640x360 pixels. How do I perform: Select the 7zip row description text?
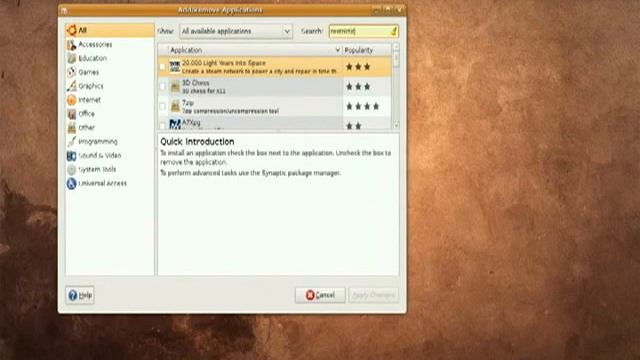pos(230,111)
